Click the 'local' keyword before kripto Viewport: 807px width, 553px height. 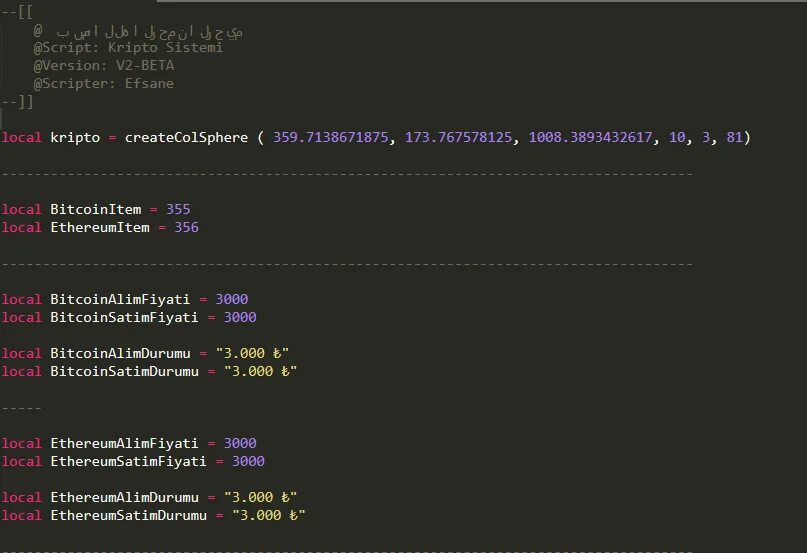coord(21,138)
